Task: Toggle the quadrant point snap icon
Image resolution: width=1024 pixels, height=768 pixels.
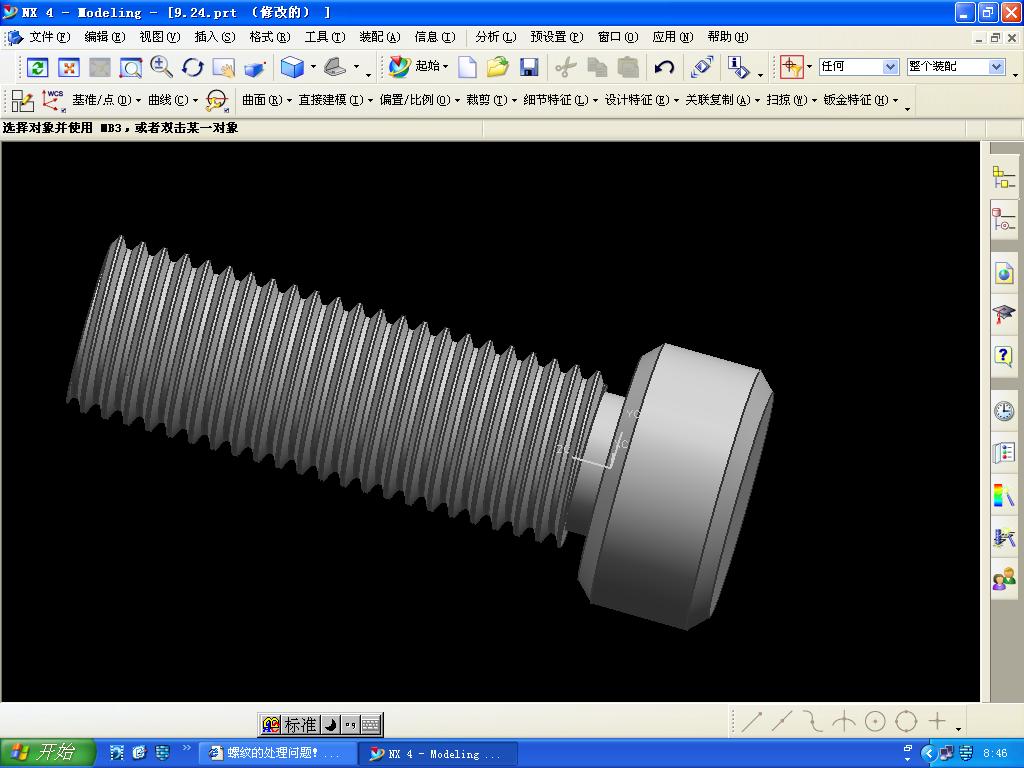Action: [x=906, y=722]
